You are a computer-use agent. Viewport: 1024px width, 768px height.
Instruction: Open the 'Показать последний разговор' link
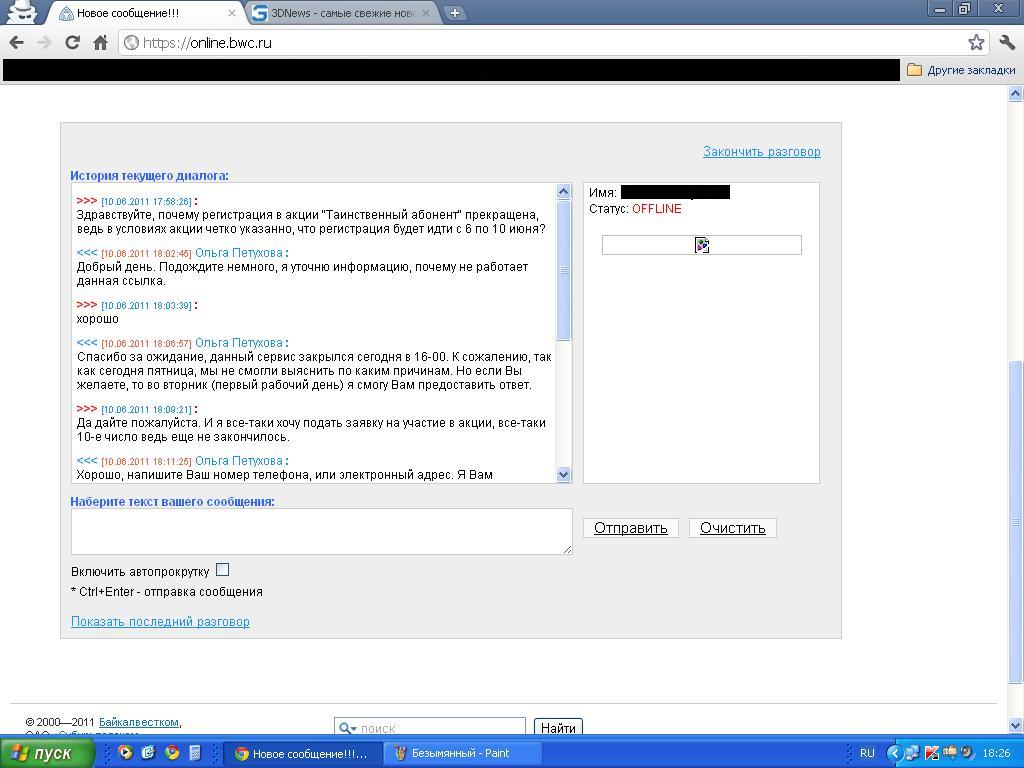coord(160,622)
